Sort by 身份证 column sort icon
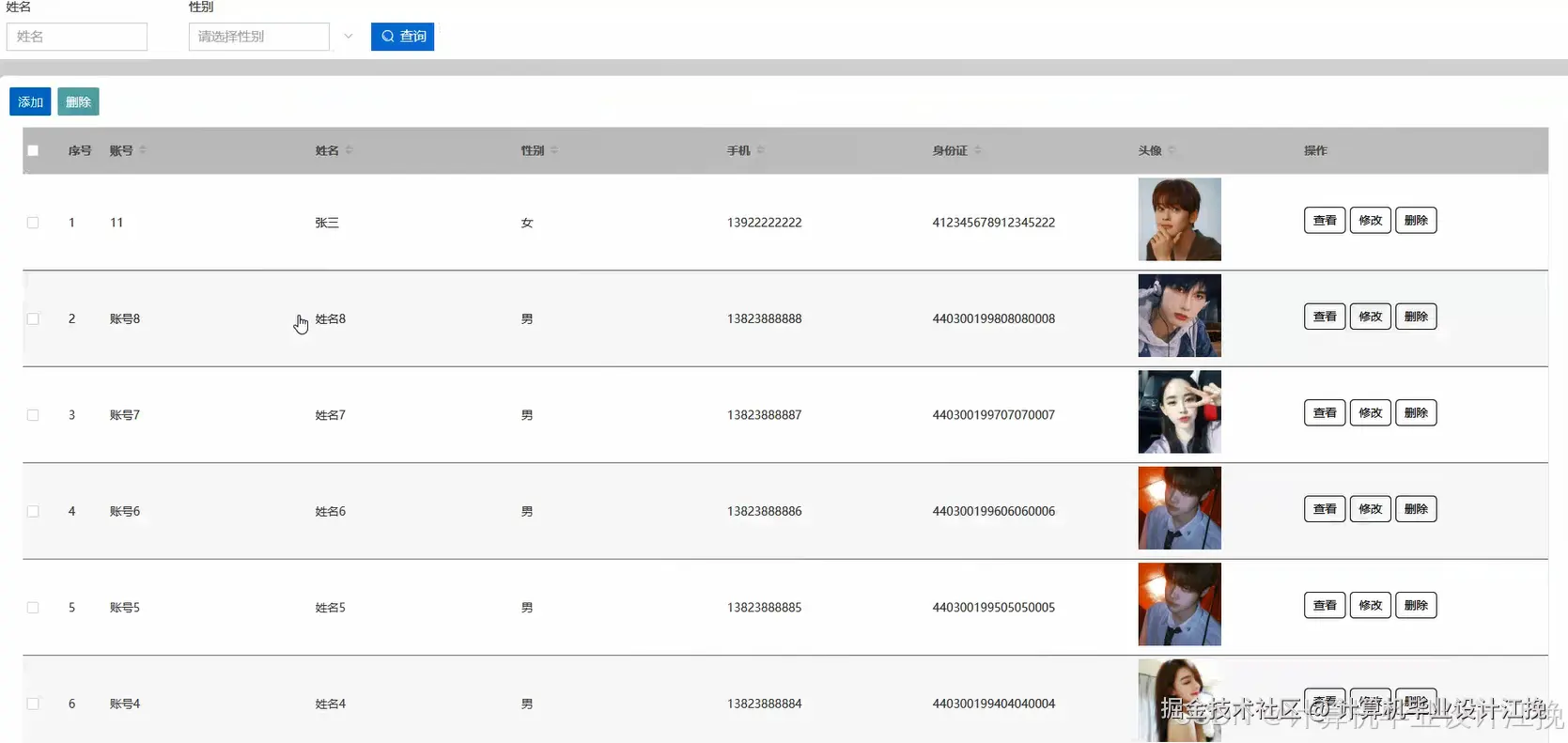1568x743 pixels. pos(977,150)
